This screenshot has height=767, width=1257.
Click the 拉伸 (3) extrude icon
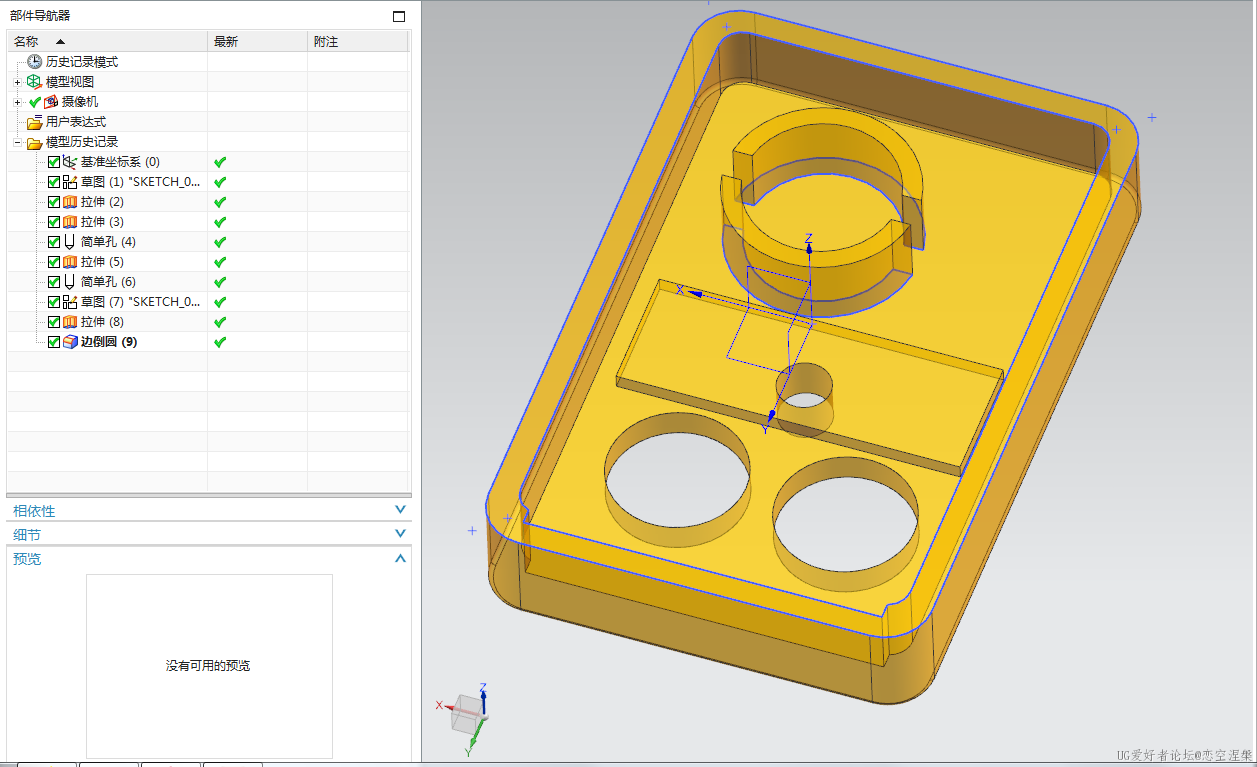tap(70, 222)
